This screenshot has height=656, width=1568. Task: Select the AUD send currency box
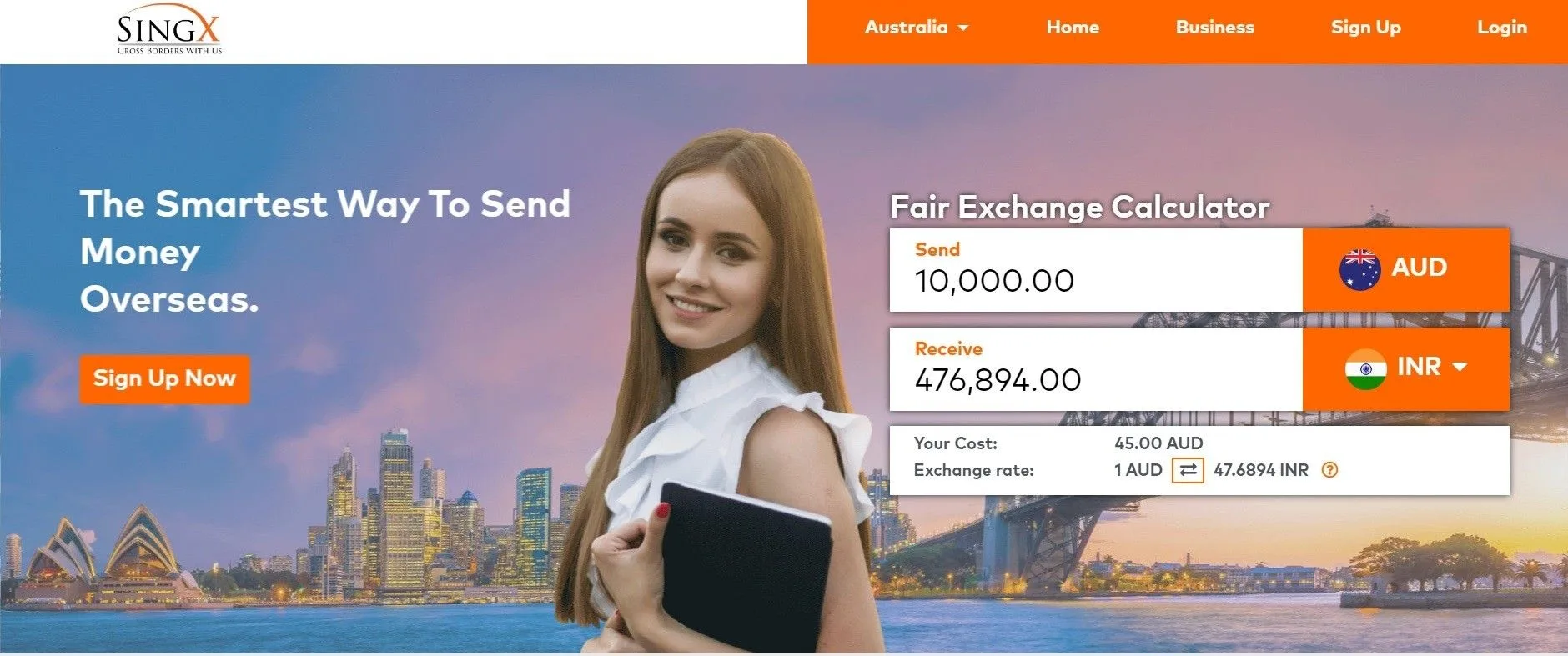pyautogui.click(x=1406, y=270)
